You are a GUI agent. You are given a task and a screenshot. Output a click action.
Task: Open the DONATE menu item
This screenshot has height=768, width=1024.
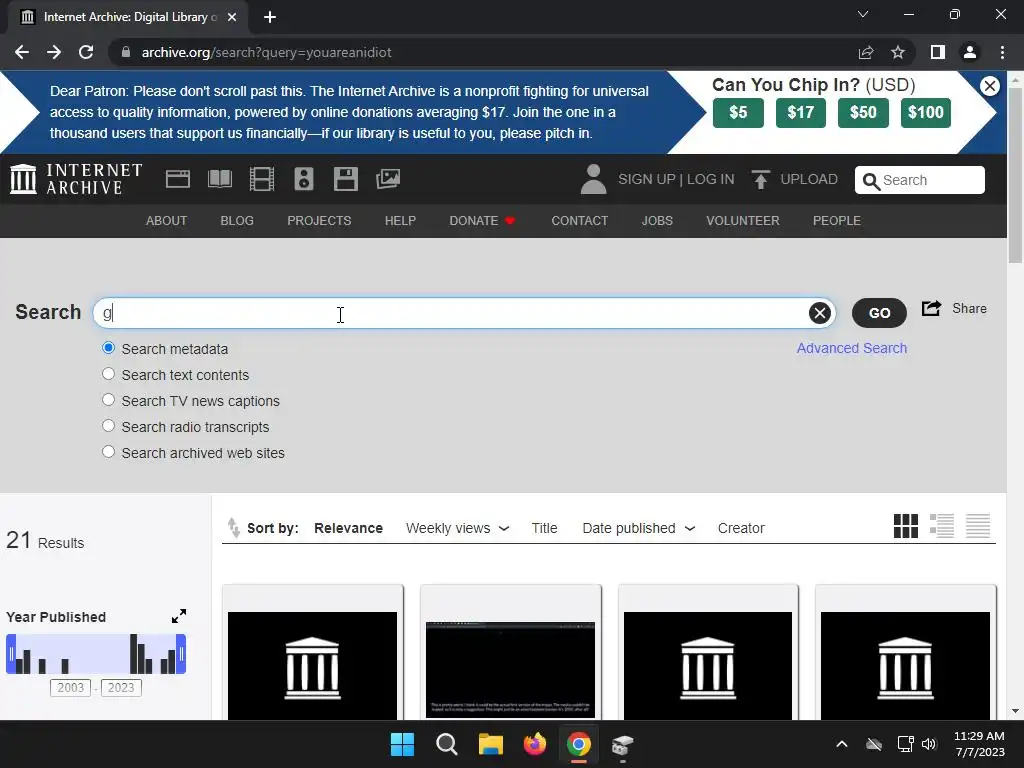click(x=483, y=221)
